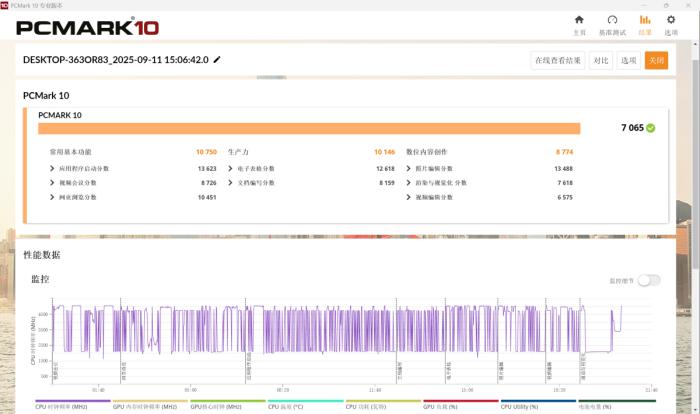
Task: Click the green valid-score check mark
Action: pyautogui.click(x=651, y=128)
